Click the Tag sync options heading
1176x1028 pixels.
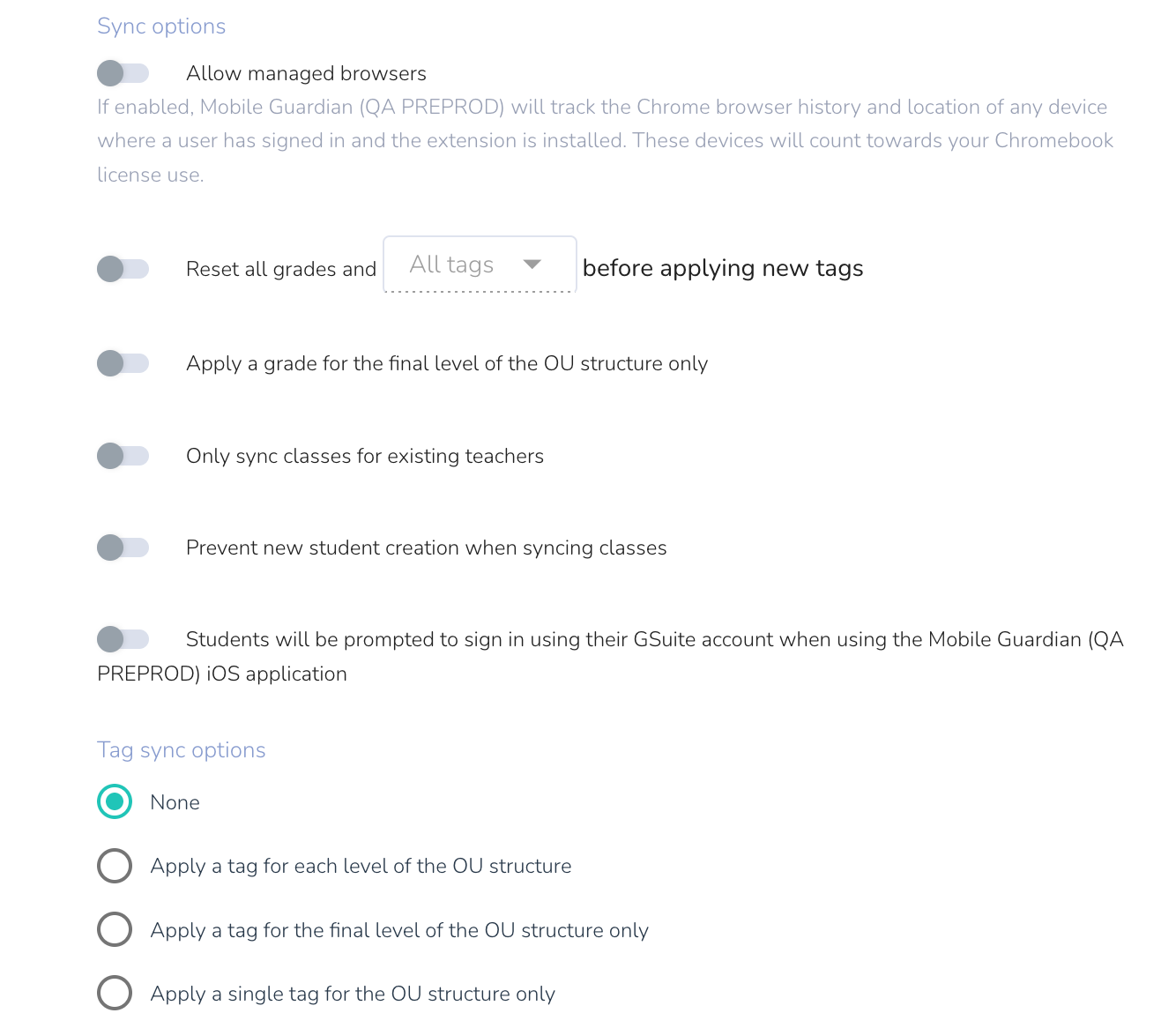(x=181, y=750)
